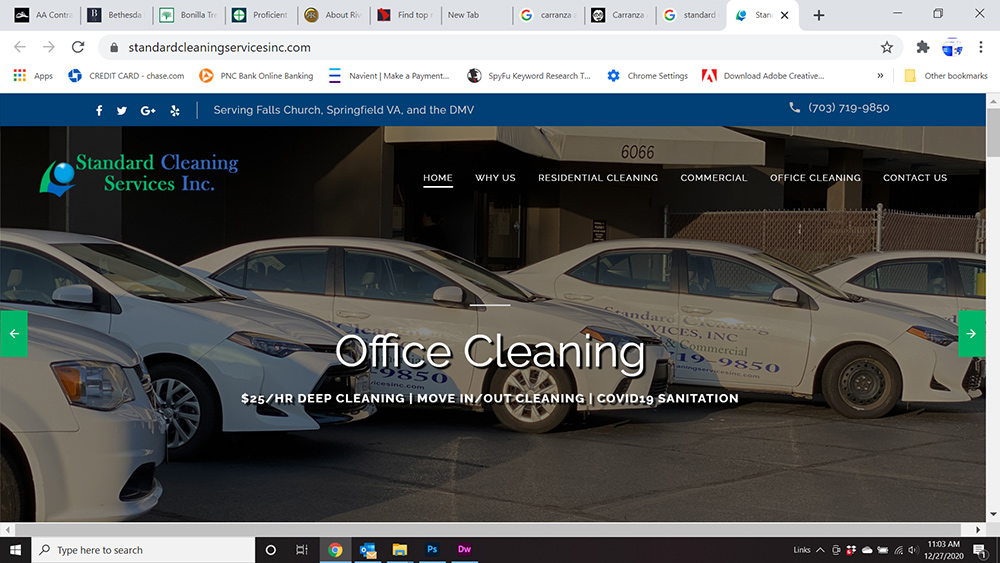Show previous slide with green left arrow
Screen dimensions: 1000x563
point(14,333)
